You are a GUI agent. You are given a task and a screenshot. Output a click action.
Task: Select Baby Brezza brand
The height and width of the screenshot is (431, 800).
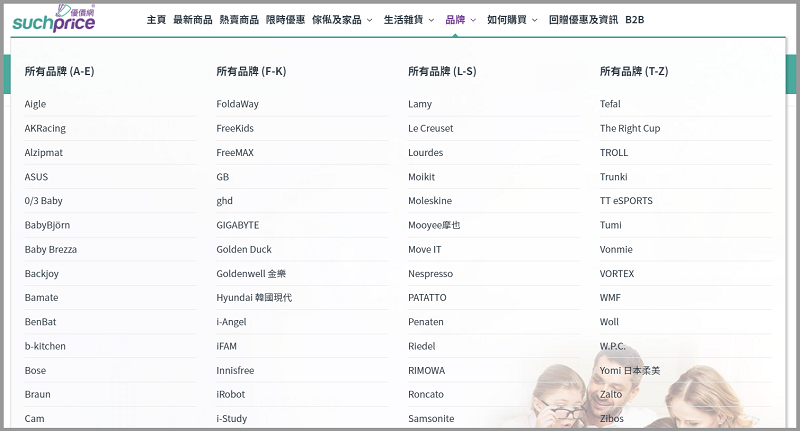click(x=51, y=249)
